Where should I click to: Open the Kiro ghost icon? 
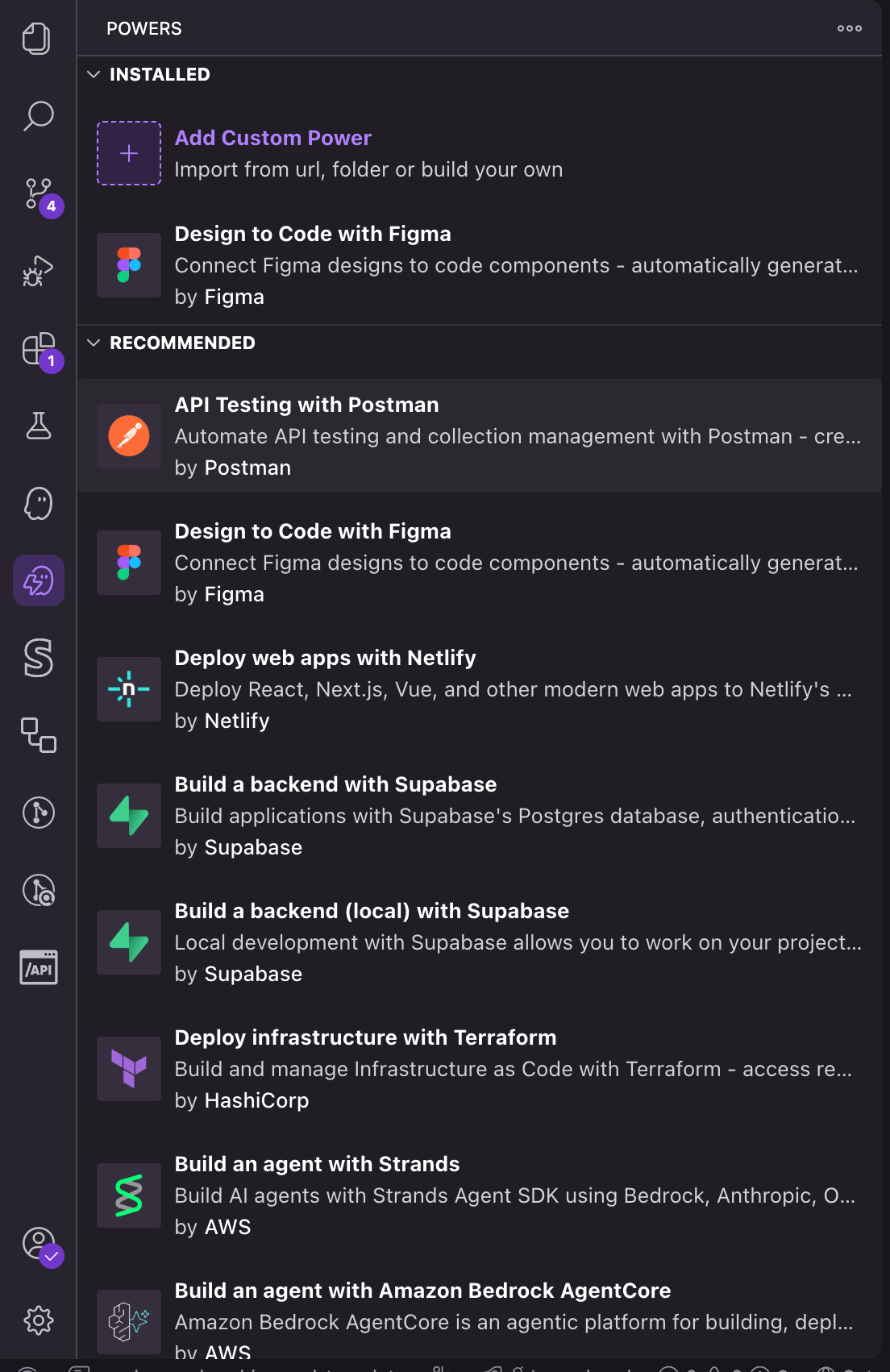[38, 504]
